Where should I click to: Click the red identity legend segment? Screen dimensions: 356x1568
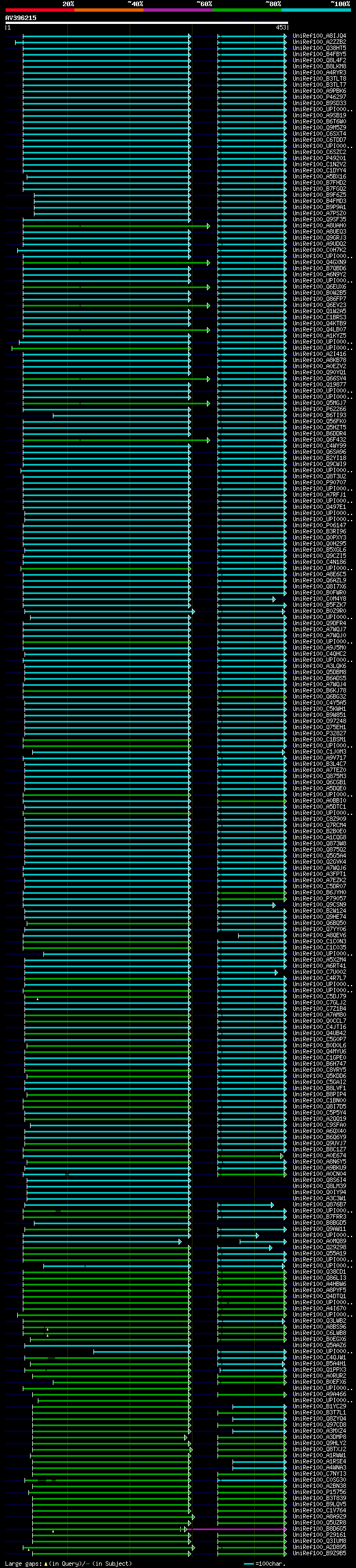pos(39,11)
